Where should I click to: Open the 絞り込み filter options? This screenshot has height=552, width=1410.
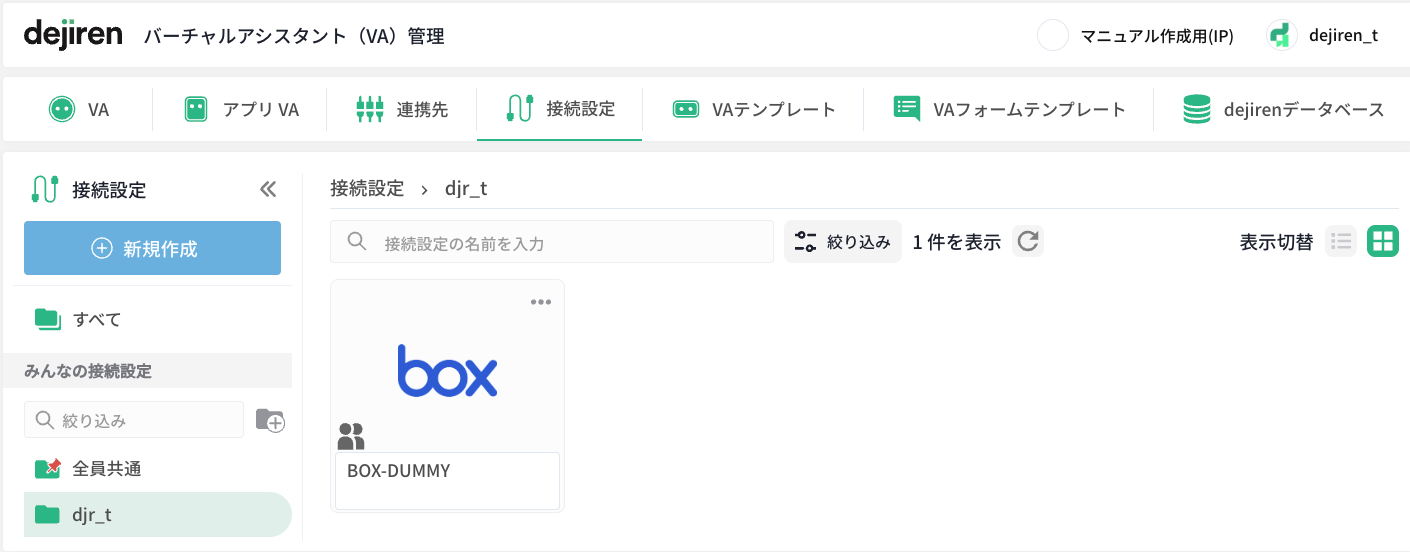point(842,241)
